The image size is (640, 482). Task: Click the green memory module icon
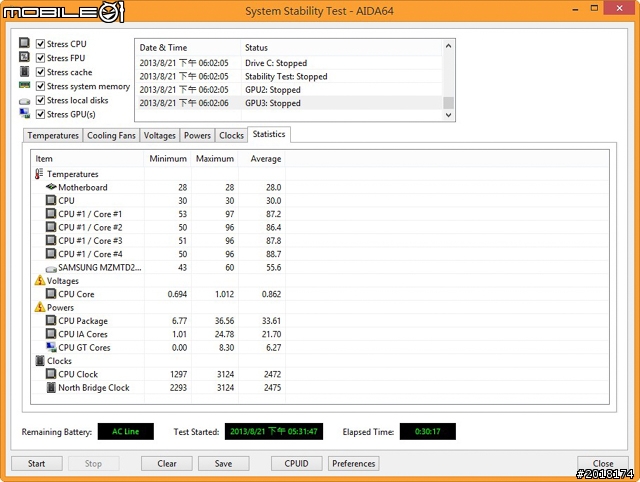pyautogui.click(x=24, y=85)
